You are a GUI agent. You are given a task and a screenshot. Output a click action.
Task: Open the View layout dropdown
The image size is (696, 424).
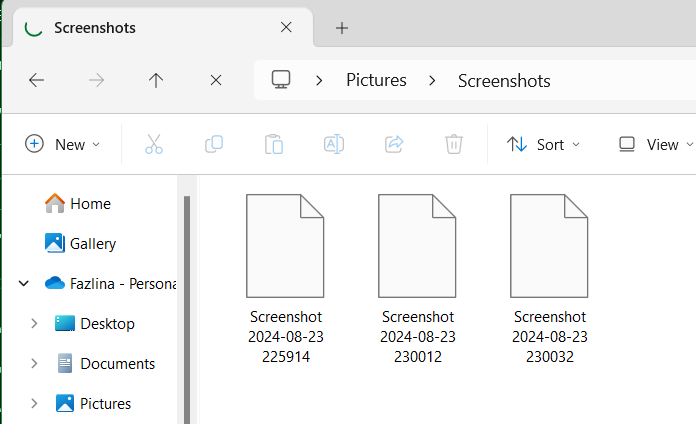tap(655, 144)
